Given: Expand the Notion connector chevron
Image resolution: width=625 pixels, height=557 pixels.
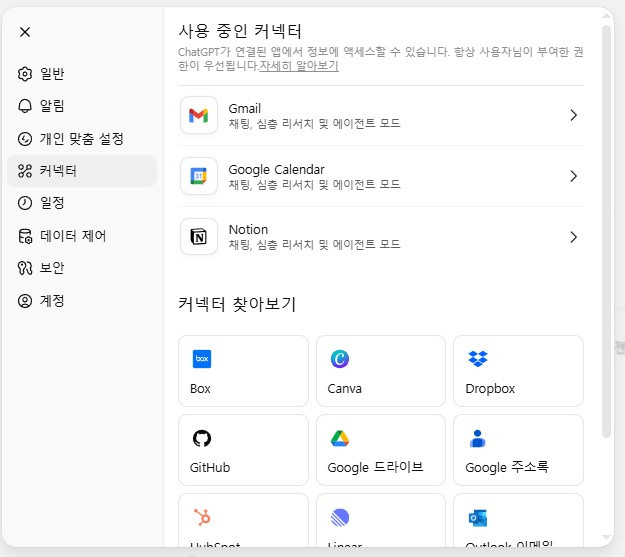Looking at the screenshot, I should (x=573, y=237).
